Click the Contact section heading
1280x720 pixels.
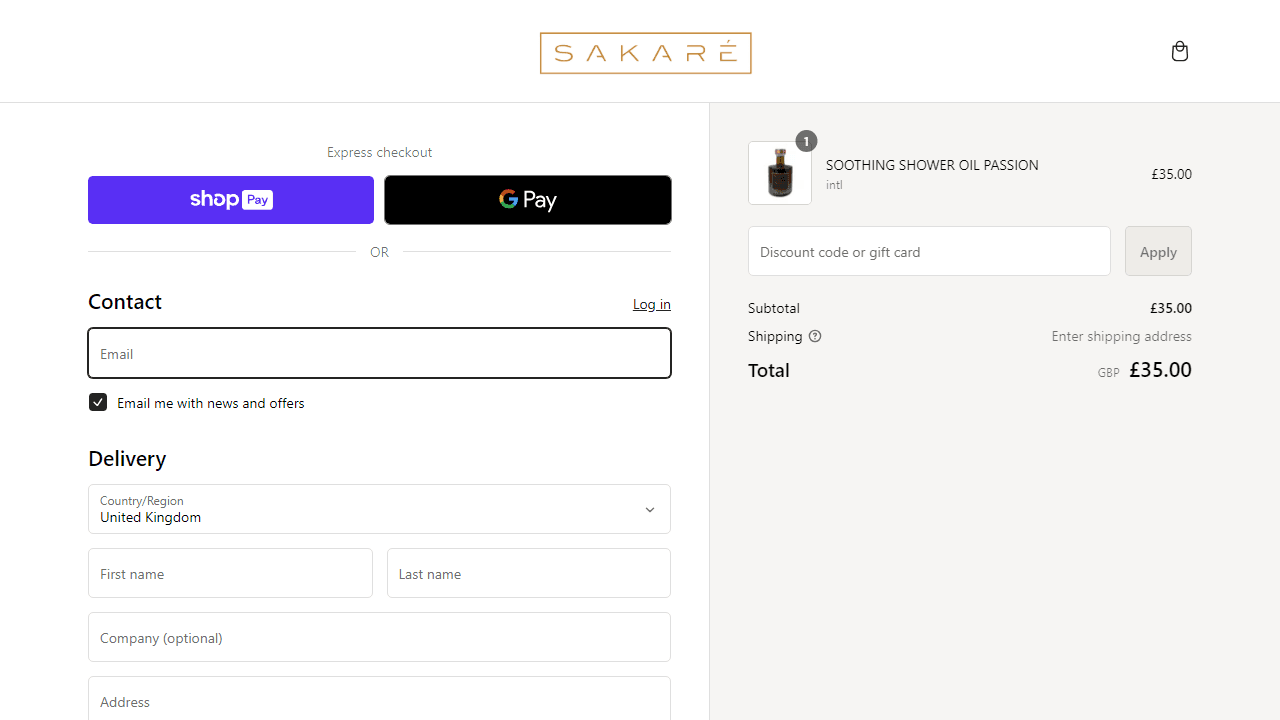[125, 302]
